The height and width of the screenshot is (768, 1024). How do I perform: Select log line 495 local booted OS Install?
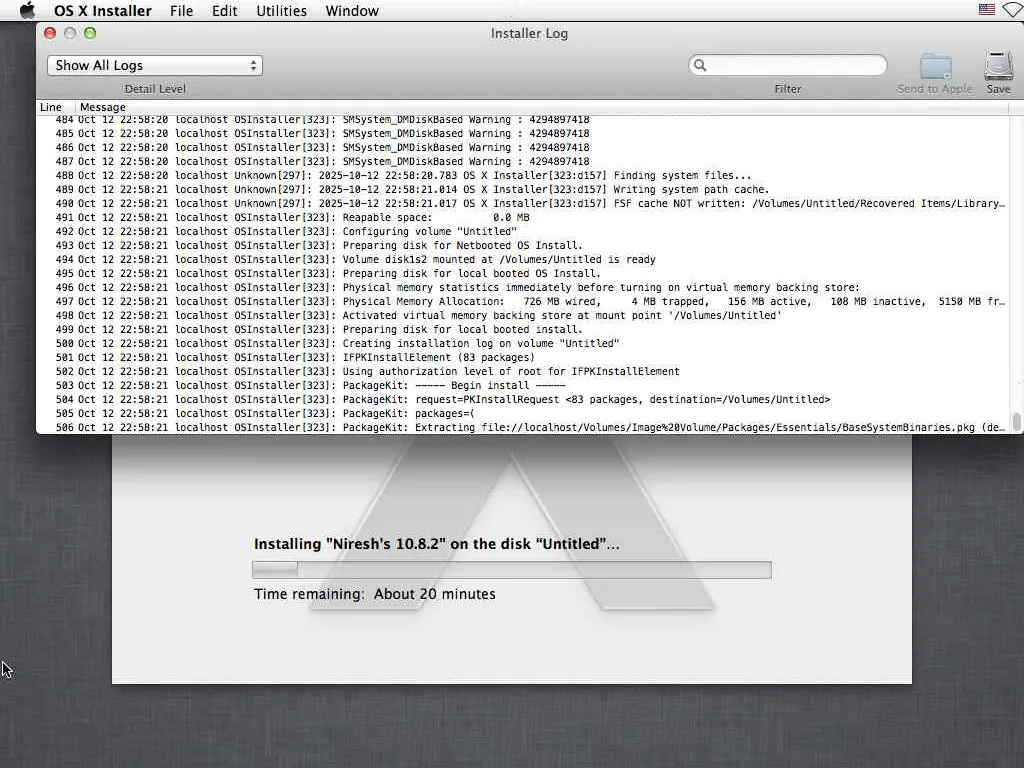[x=522, y=274]
